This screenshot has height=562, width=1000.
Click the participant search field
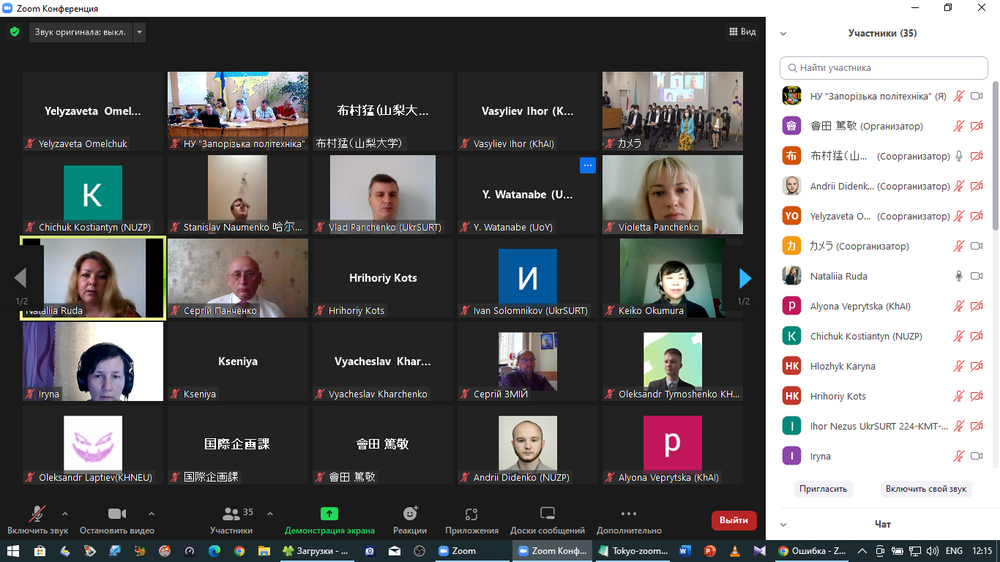point(883,68)
